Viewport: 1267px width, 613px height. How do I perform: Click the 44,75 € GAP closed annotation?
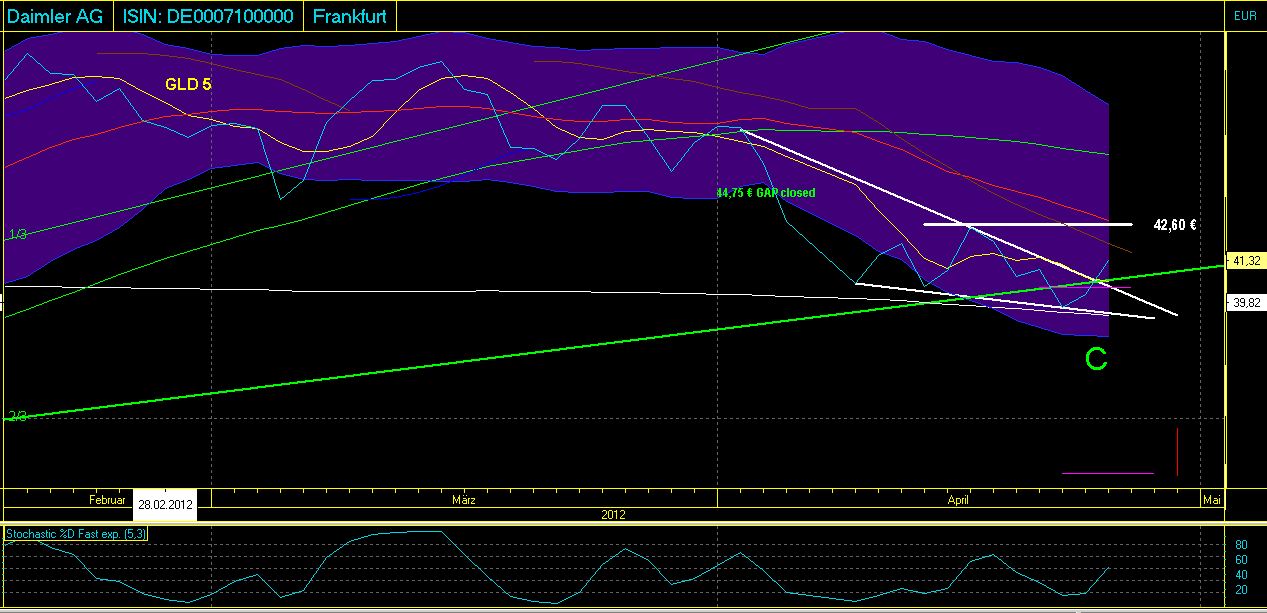pos(766,193)
